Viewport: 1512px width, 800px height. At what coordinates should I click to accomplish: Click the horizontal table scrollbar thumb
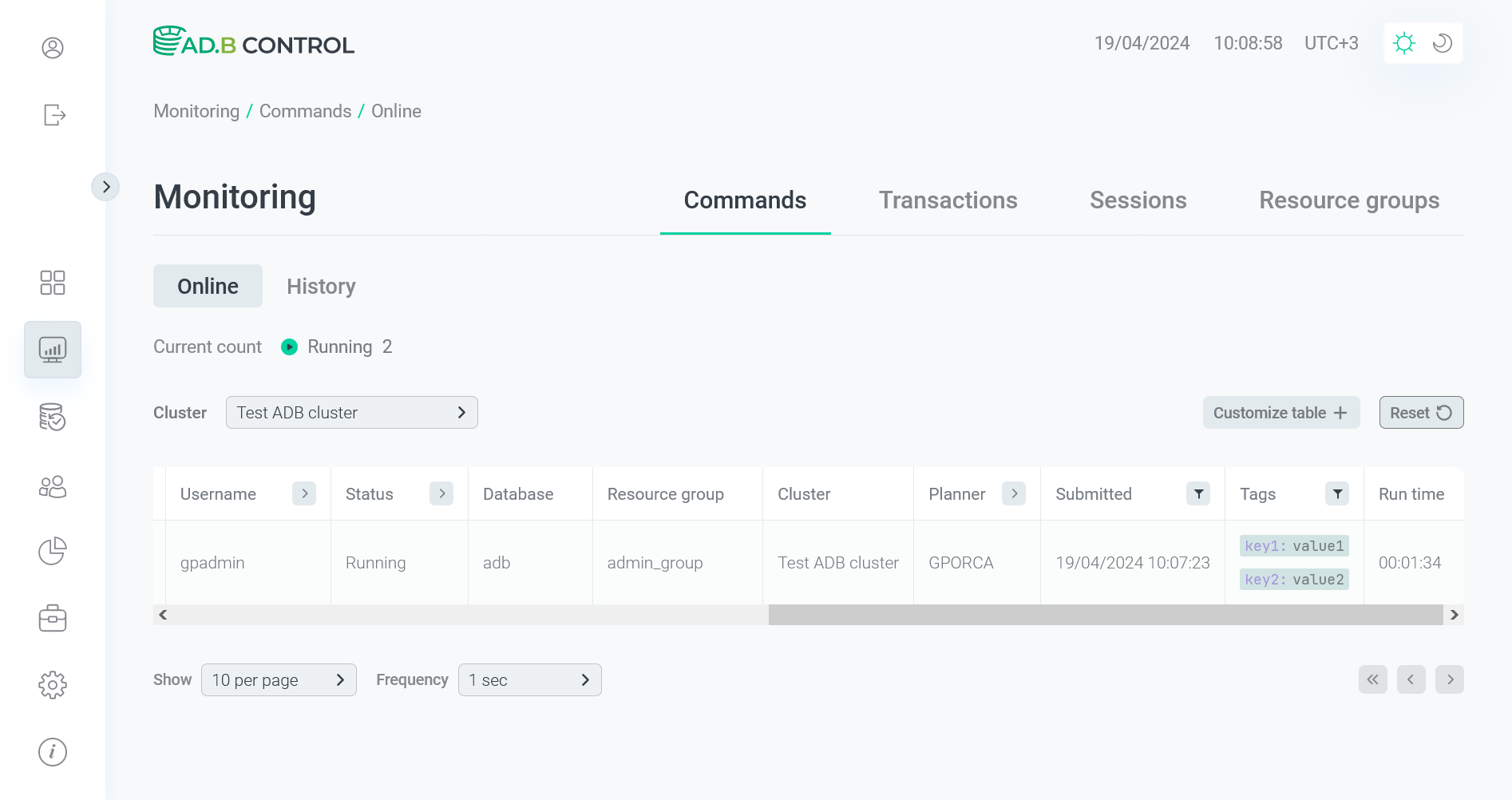point(1105,615)
